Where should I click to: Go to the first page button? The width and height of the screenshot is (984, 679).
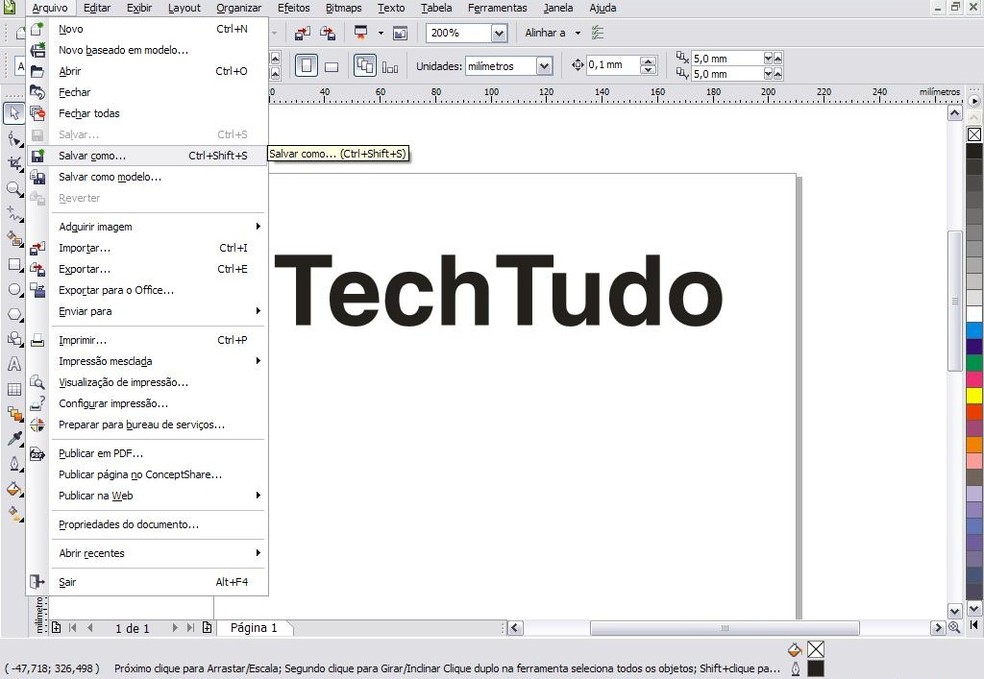[73, 627]
